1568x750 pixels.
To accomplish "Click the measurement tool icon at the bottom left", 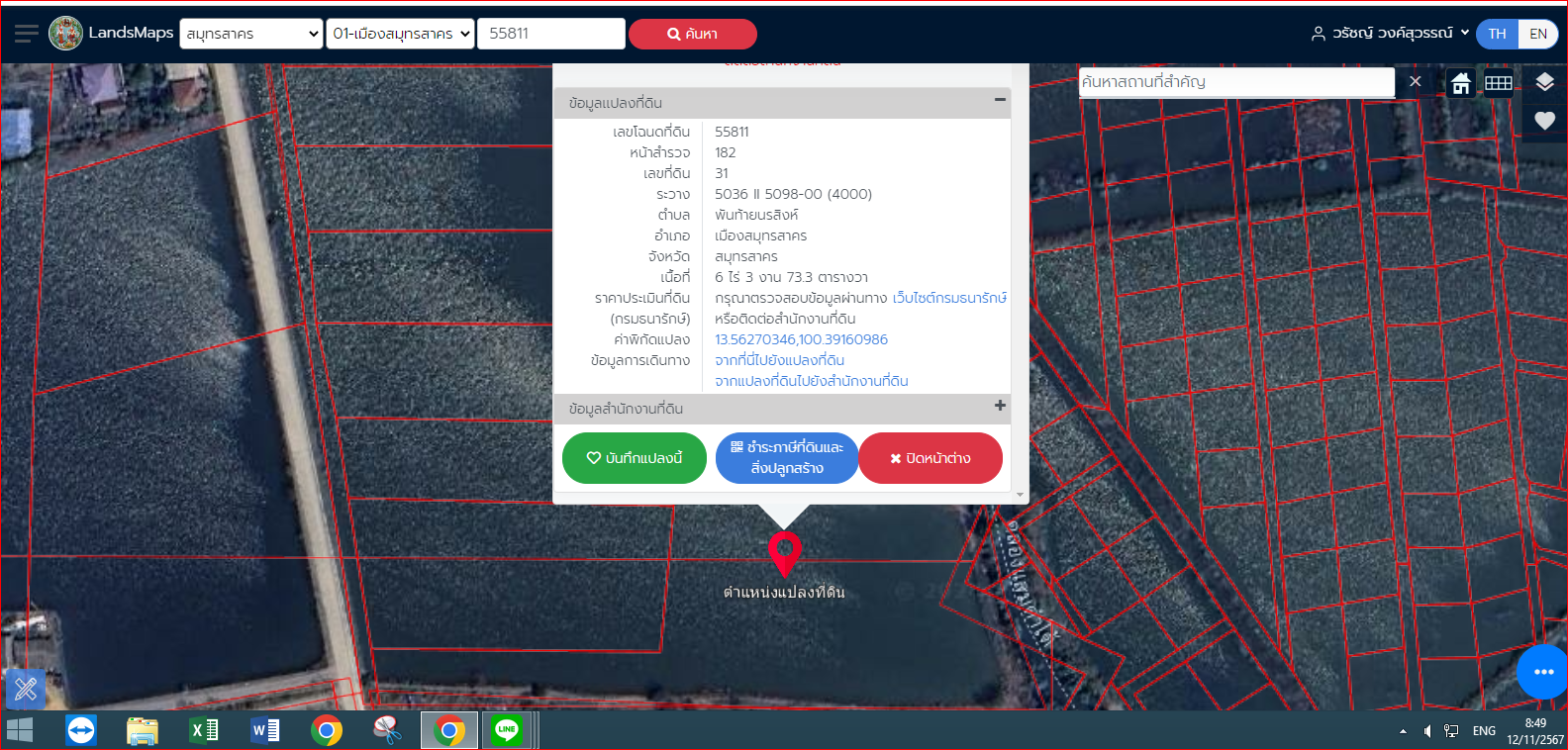I will tap(26, 689).
